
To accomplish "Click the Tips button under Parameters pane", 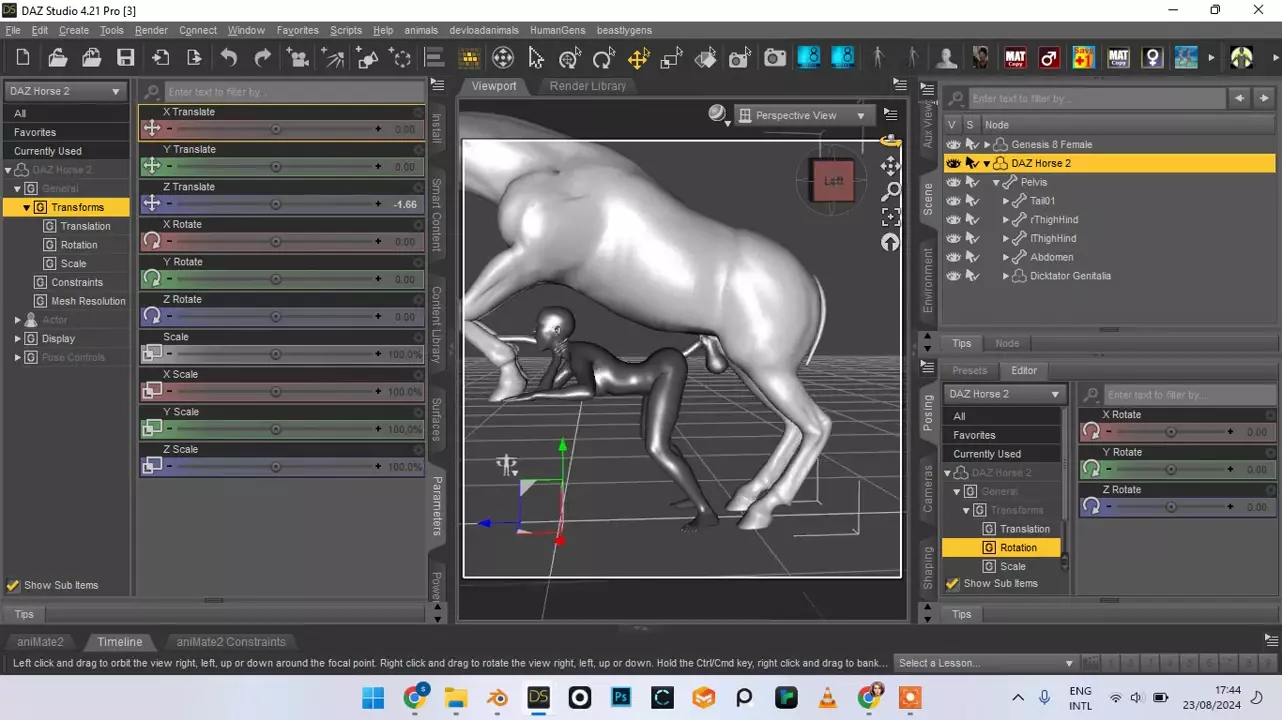I will pyautogui.click(x=24, y=614).
